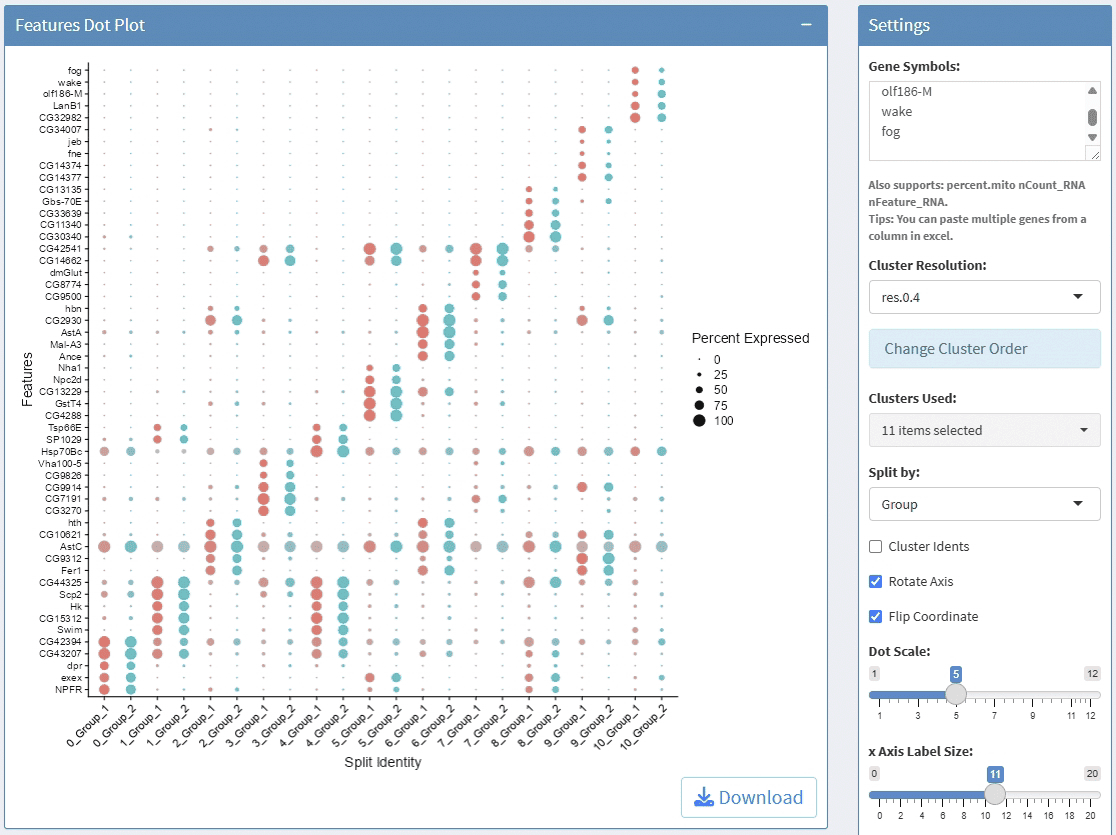Disable the Flip Coordinate checkbox

coord(876,617)
